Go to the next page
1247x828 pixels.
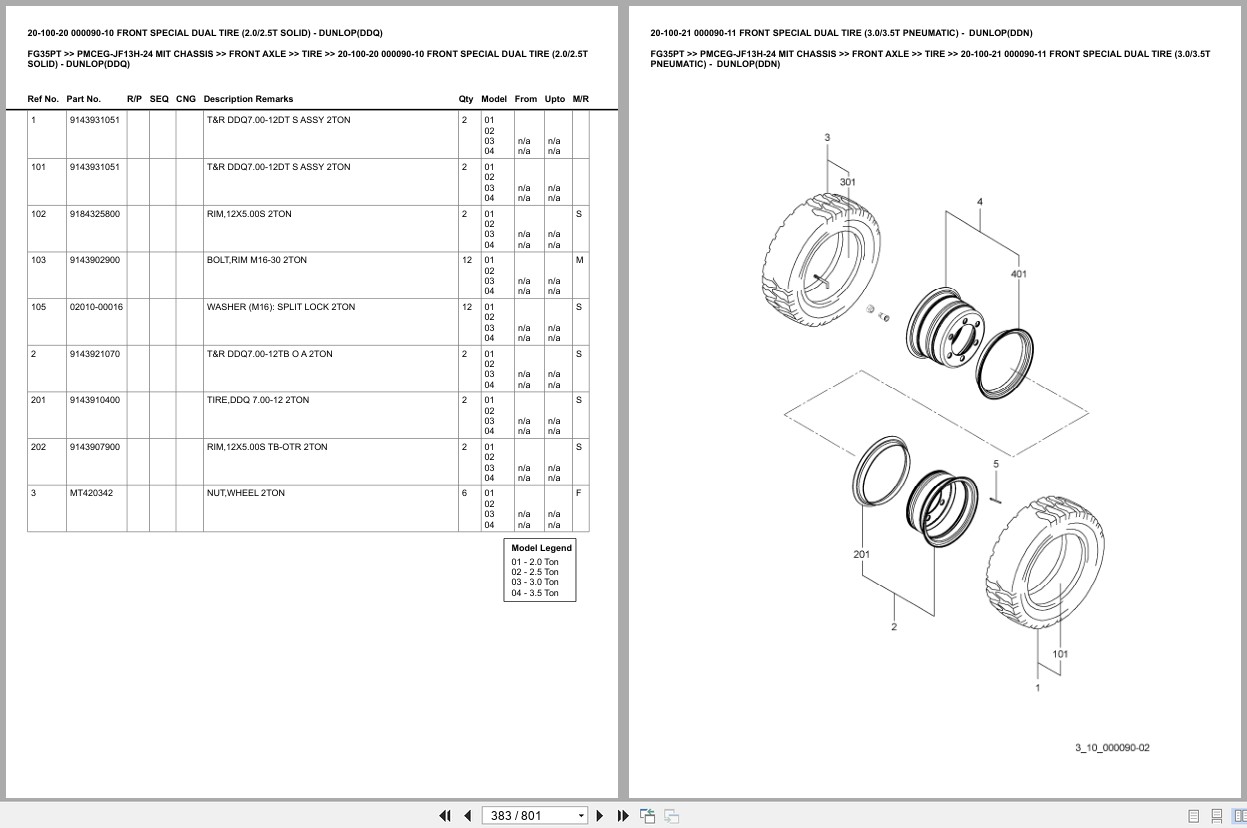coord(600,815)
